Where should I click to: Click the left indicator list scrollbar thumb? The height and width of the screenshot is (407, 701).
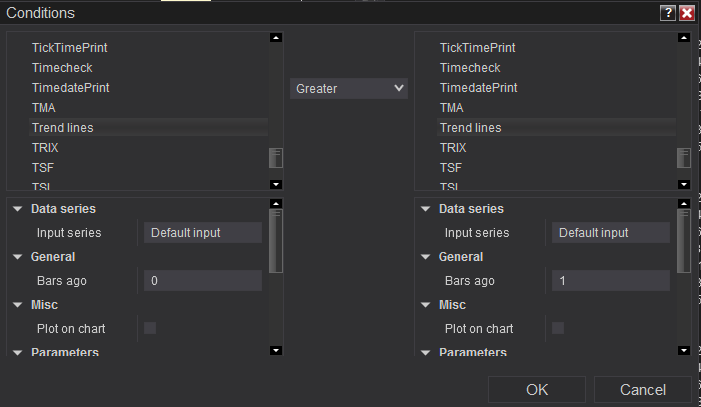point(277,158)
